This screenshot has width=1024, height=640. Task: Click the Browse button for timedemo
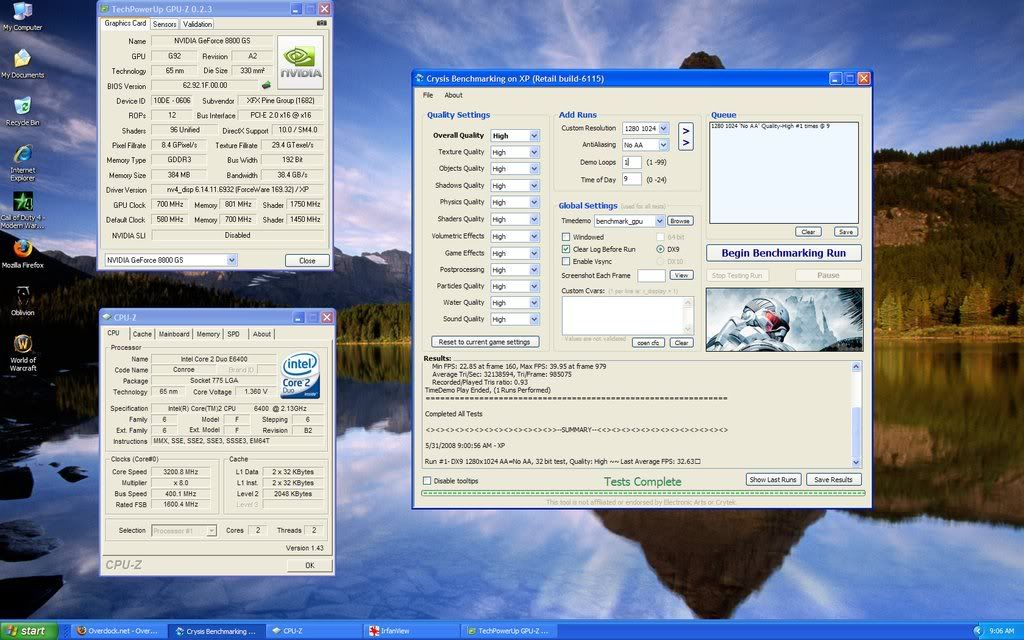(680, 221)
